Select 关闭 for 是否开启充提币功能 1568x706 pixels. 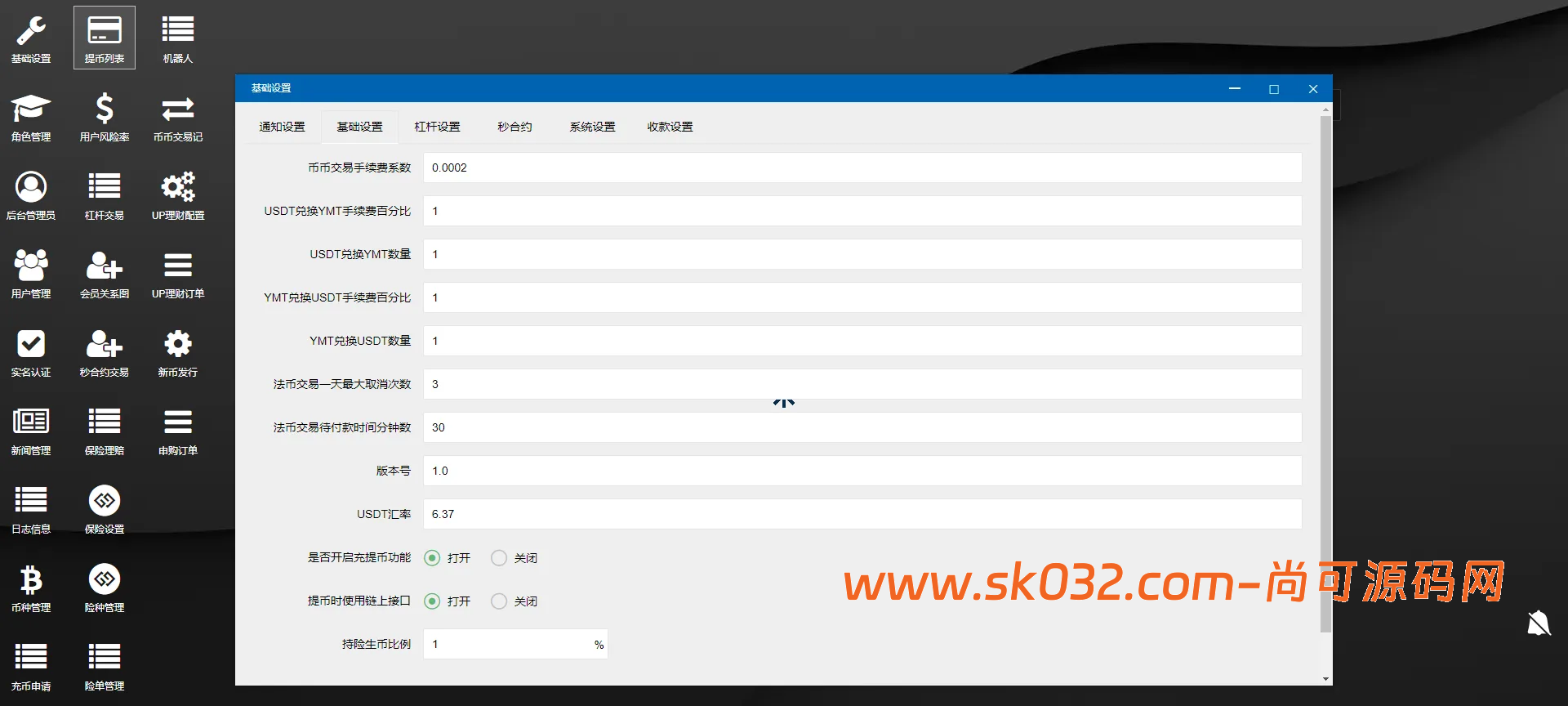click(499, 558)
